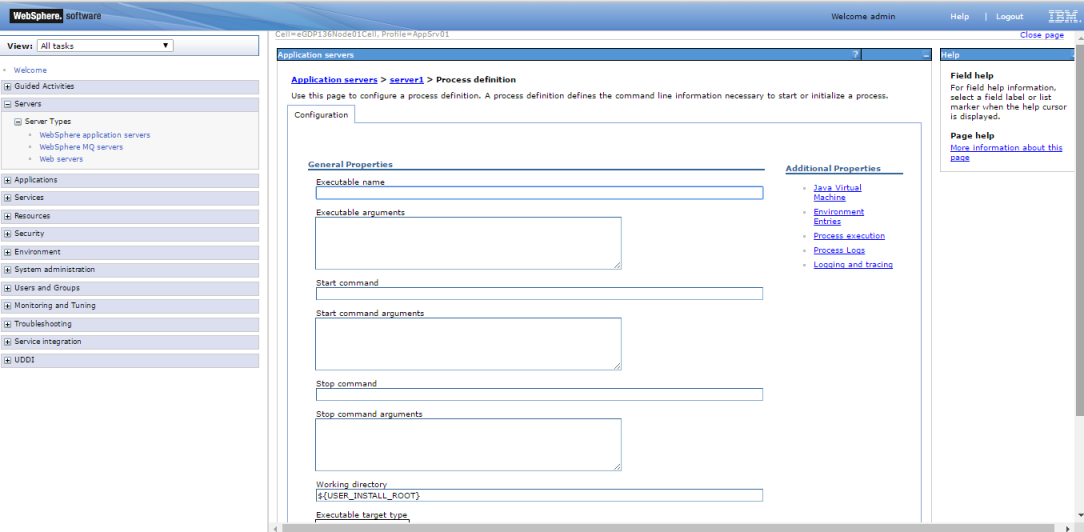
Task: Click the Working directory field
Action: (x=539, y=495)
